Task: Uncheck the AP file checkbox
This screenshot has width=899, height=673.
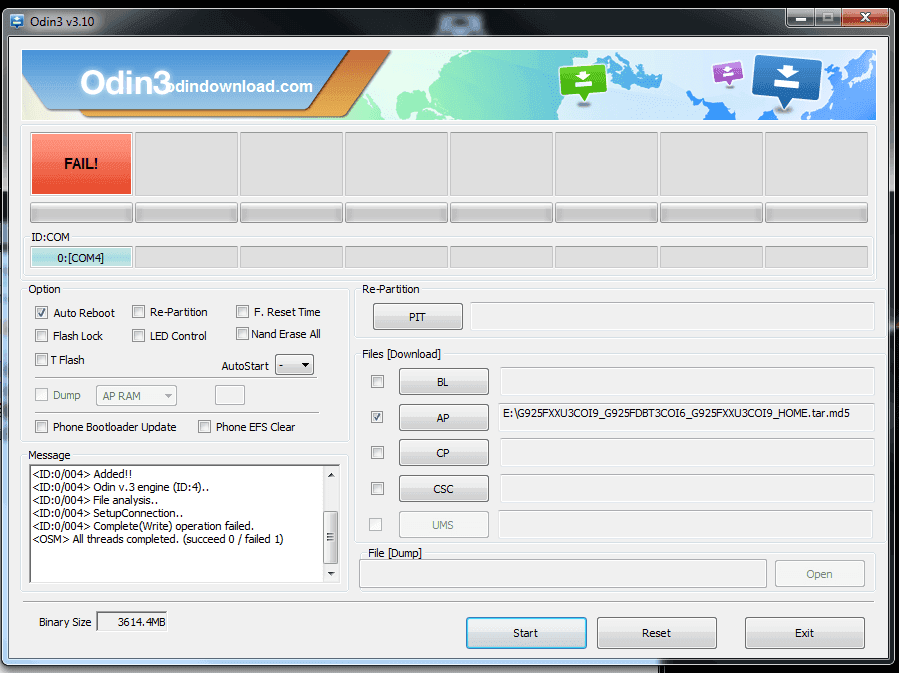Action: [x=377, y=417]
